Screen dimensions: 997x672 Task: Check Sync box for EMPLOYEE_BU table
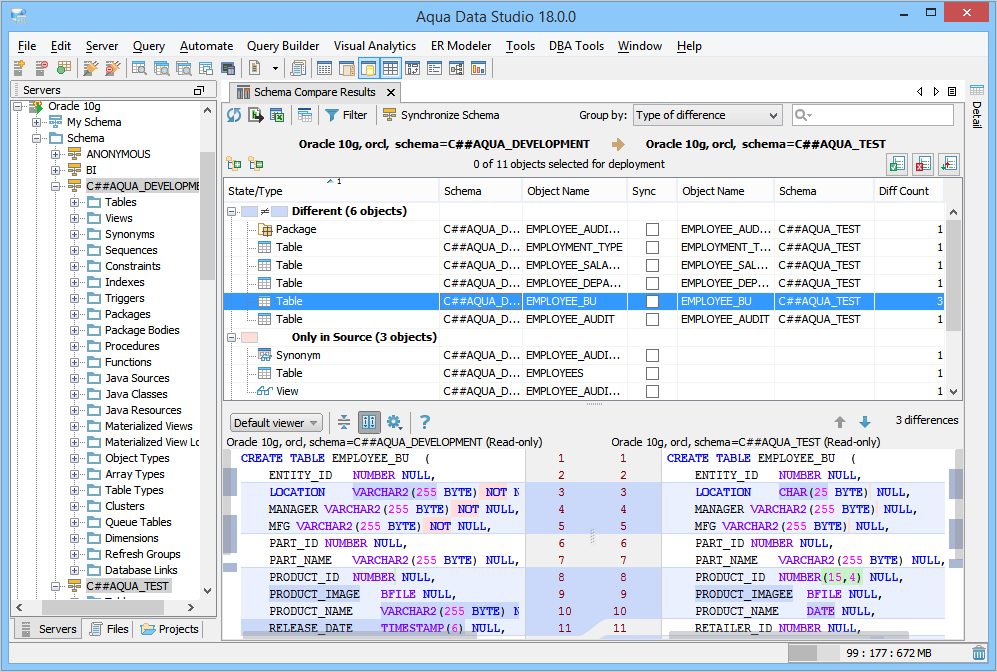point(652,301)
